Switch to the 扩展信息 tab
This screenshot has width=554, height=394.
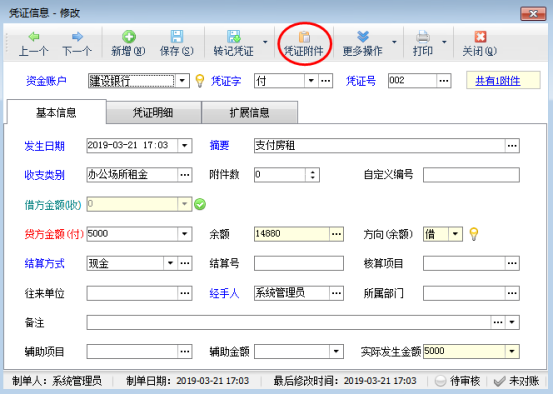249,113
